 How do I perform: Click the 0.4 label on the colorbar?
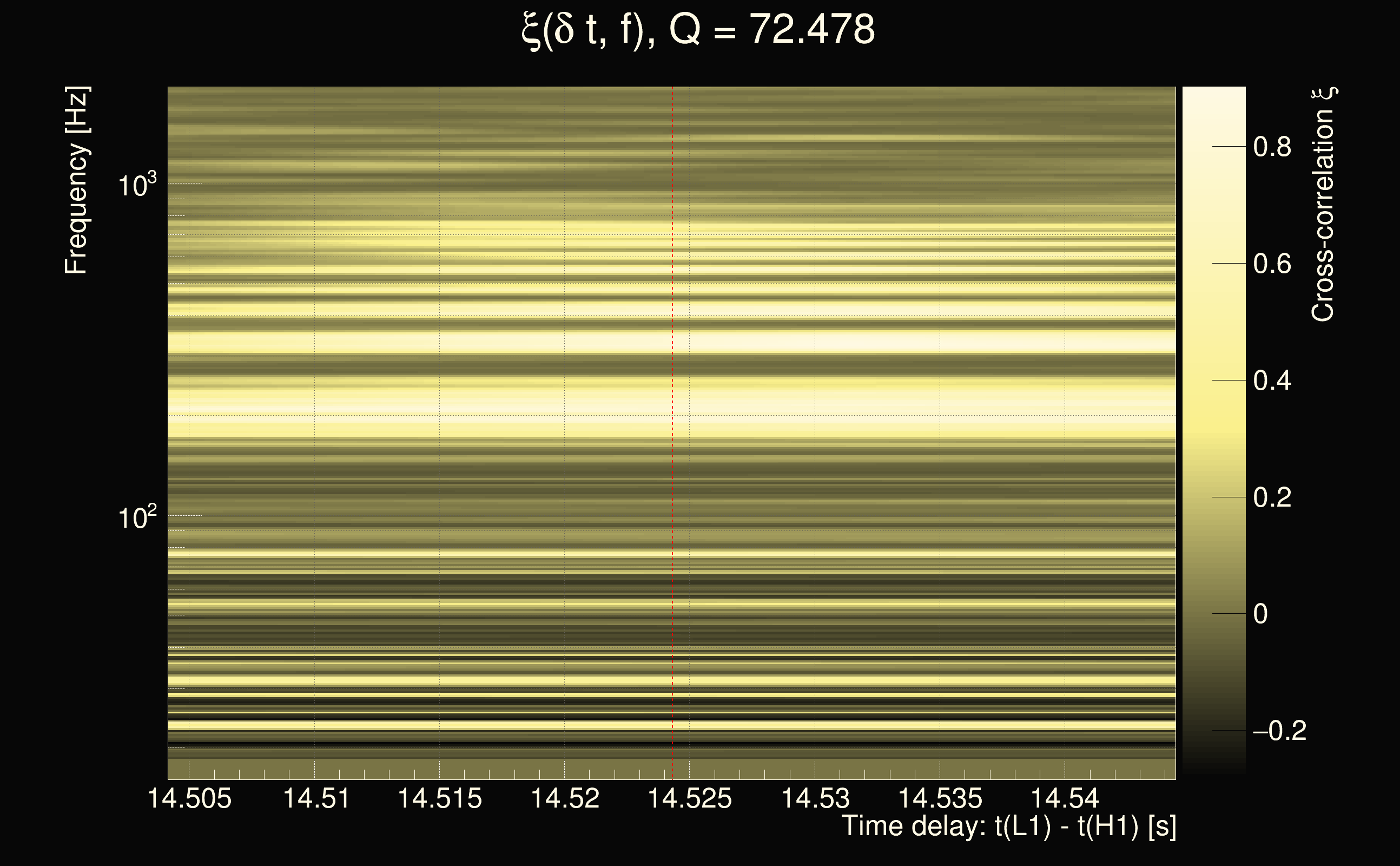click(1272, 381)
